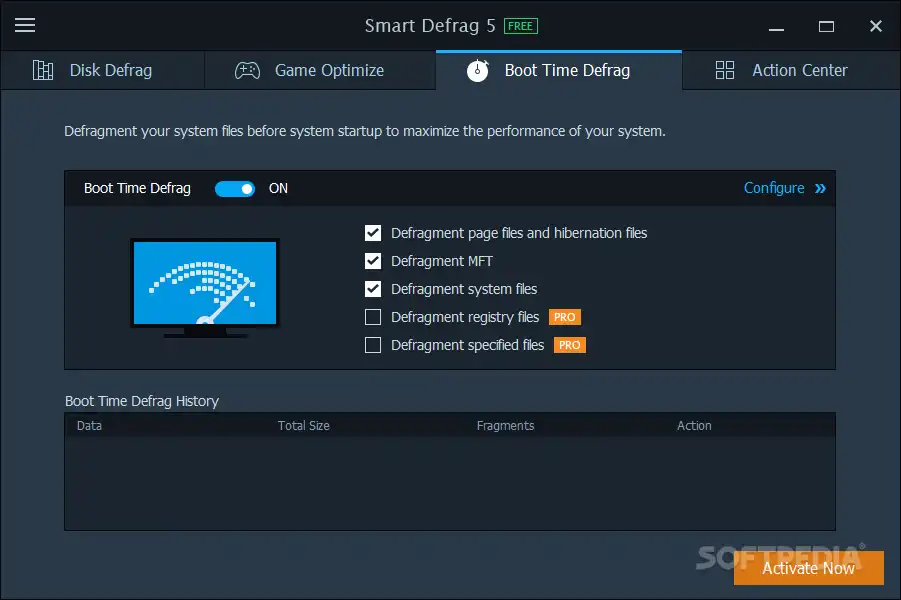Click the Disk Defrag drive icon
The width and height of the screenshot is (901, 600).
(x=43, y=70)
